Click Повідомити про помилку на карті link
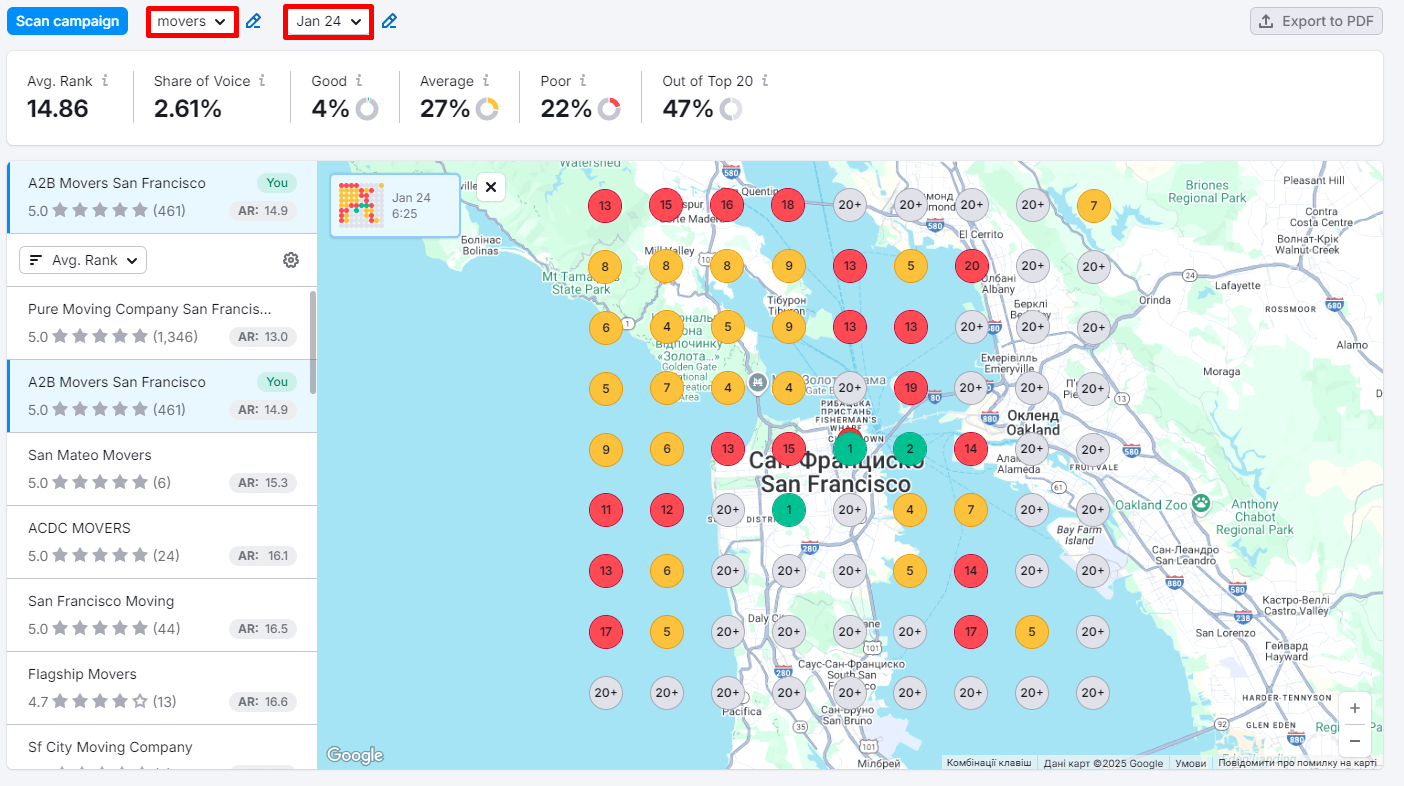This screenshot has height=786, width=1404. click(x=1297, y=763)
